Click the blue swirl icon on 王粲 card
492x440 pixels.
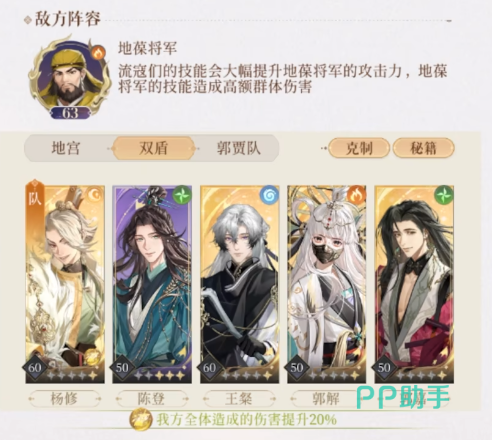click(x=269, y=195)
